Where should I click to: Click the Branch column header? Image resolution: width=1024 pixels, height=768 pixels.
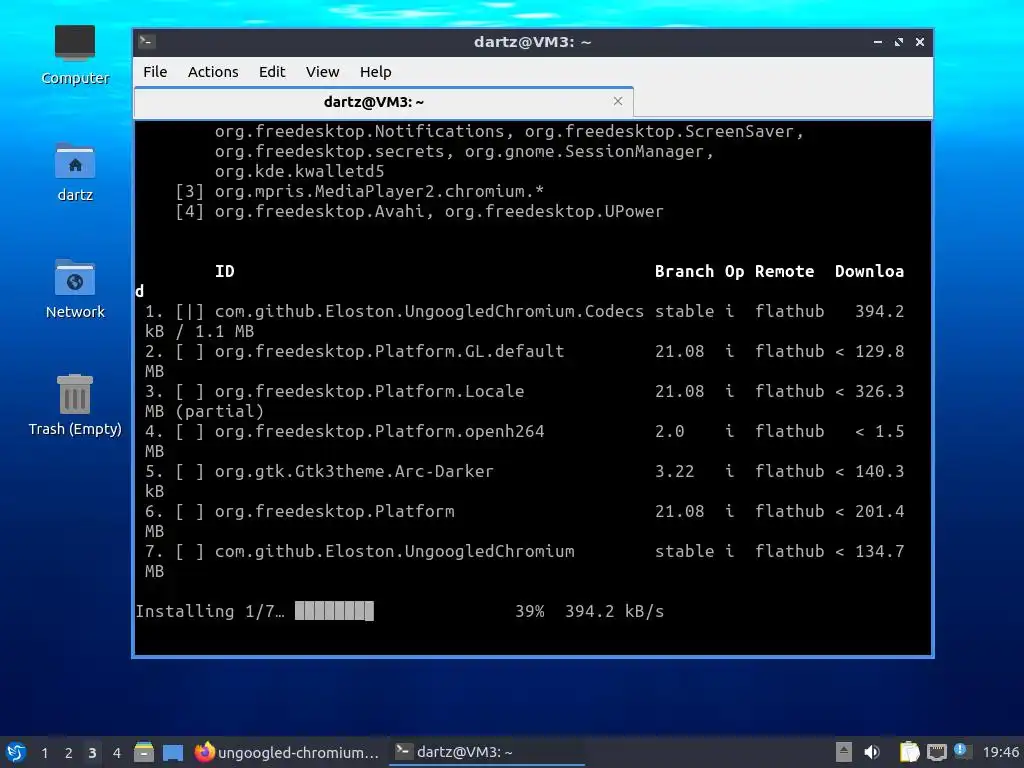tap(684, 272)
